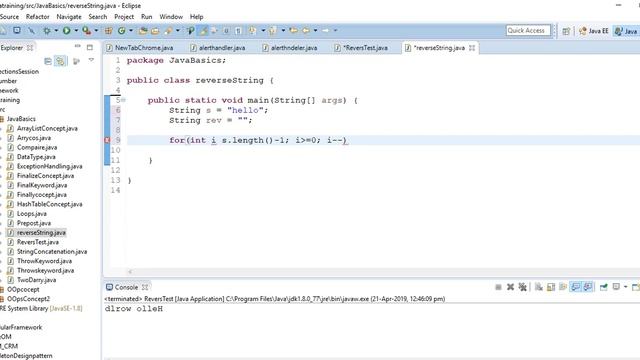Open the New Java Class dropdown arrow

pos(131,31)
